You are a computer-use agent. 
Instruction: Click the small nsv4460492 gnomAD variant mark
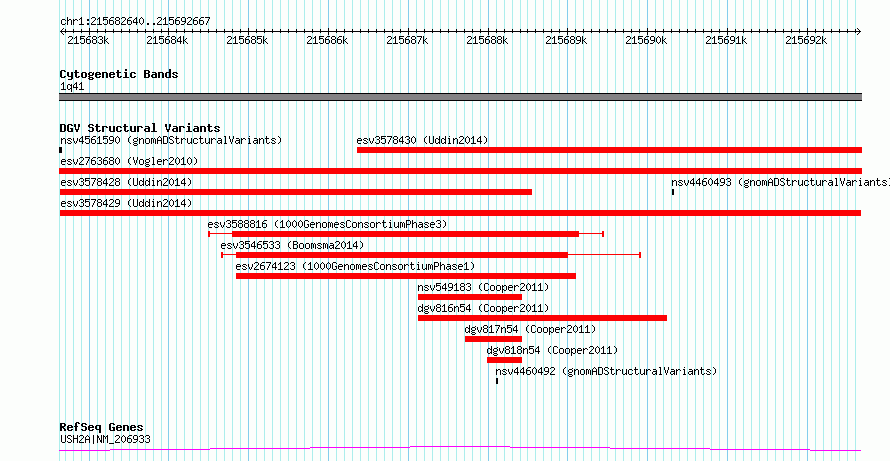497,381
